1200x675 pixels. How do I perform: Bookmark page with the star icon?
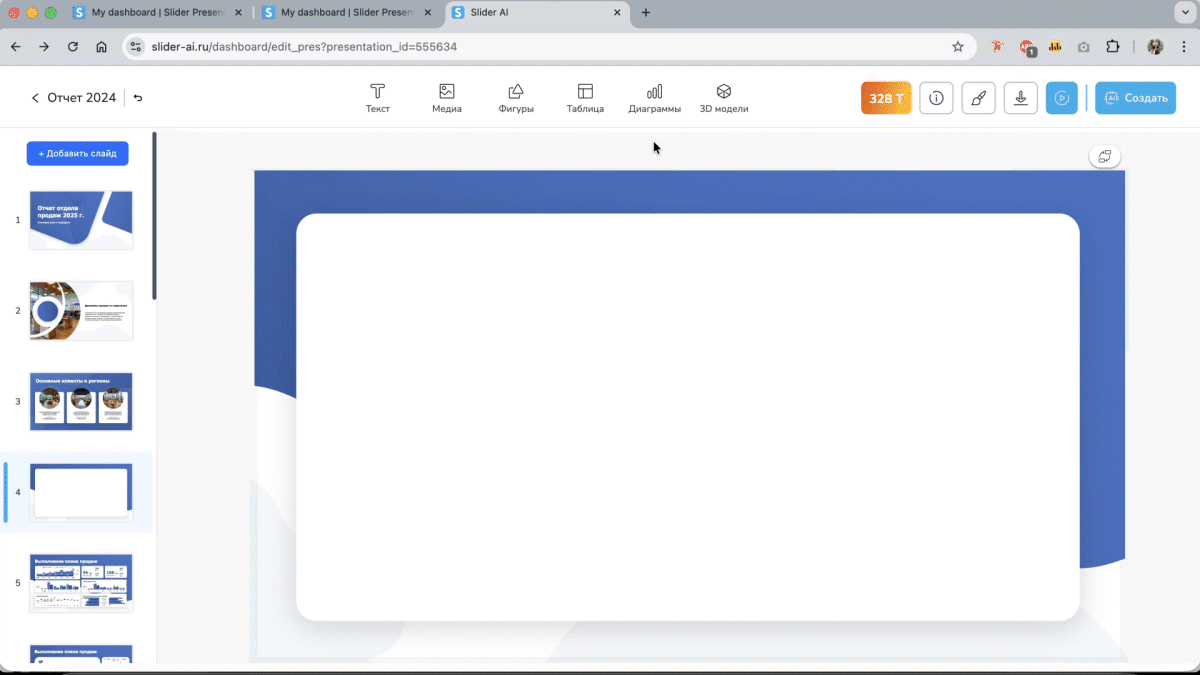click(958, 47)
